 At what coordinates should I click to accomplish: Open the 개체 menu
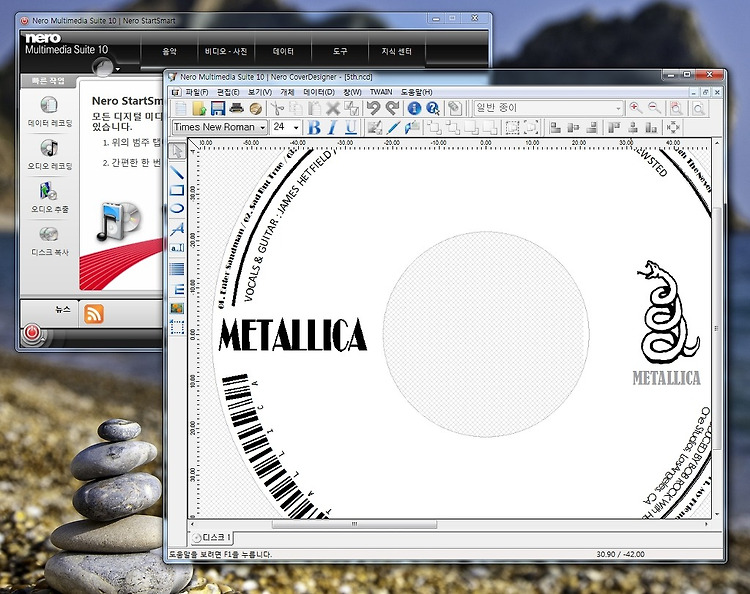287,92
